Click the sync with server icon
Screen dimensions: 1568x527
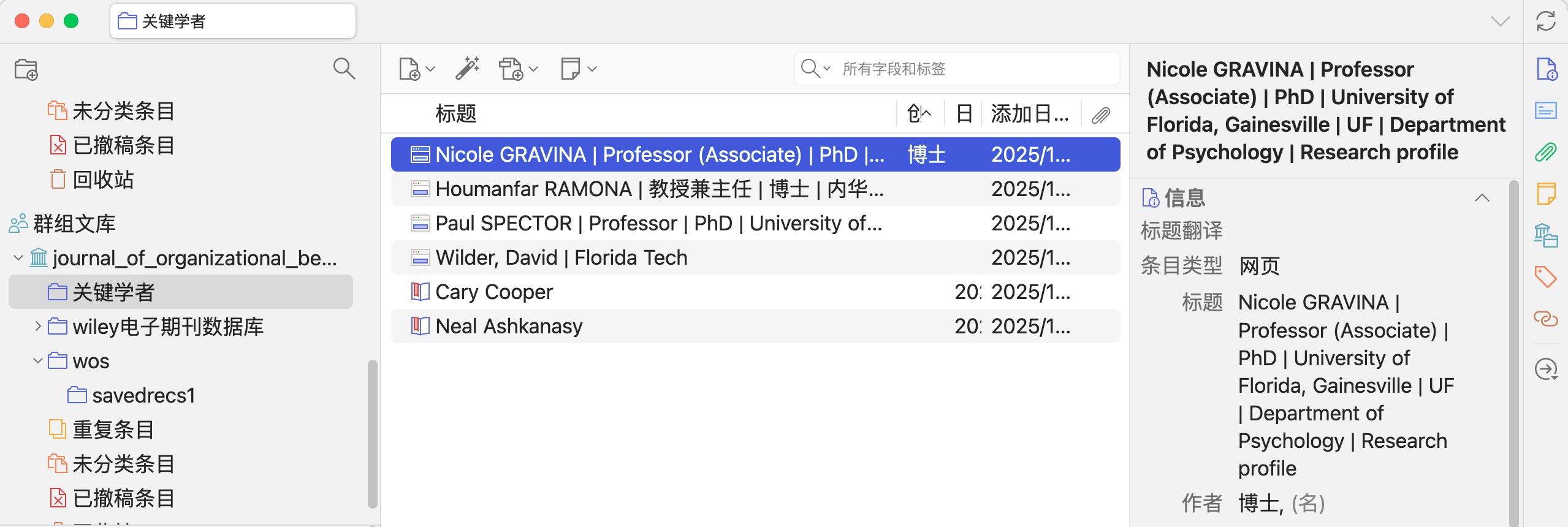coord(1545,21)
